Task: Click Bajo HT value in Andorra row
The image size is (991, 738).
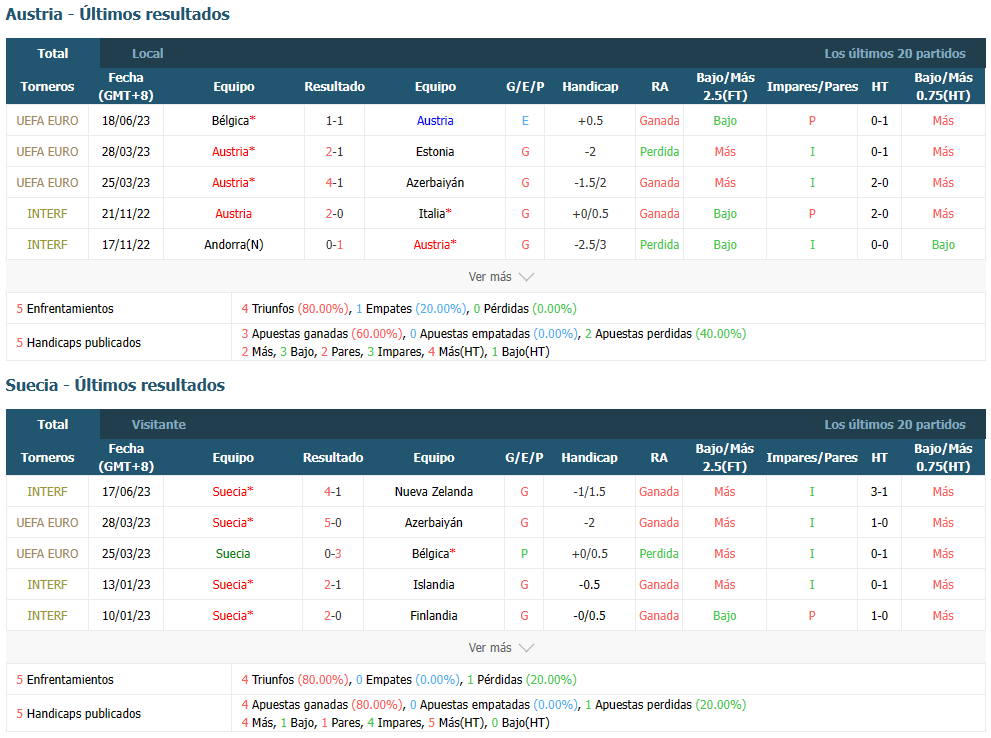Action: click(x=943, y=245)
